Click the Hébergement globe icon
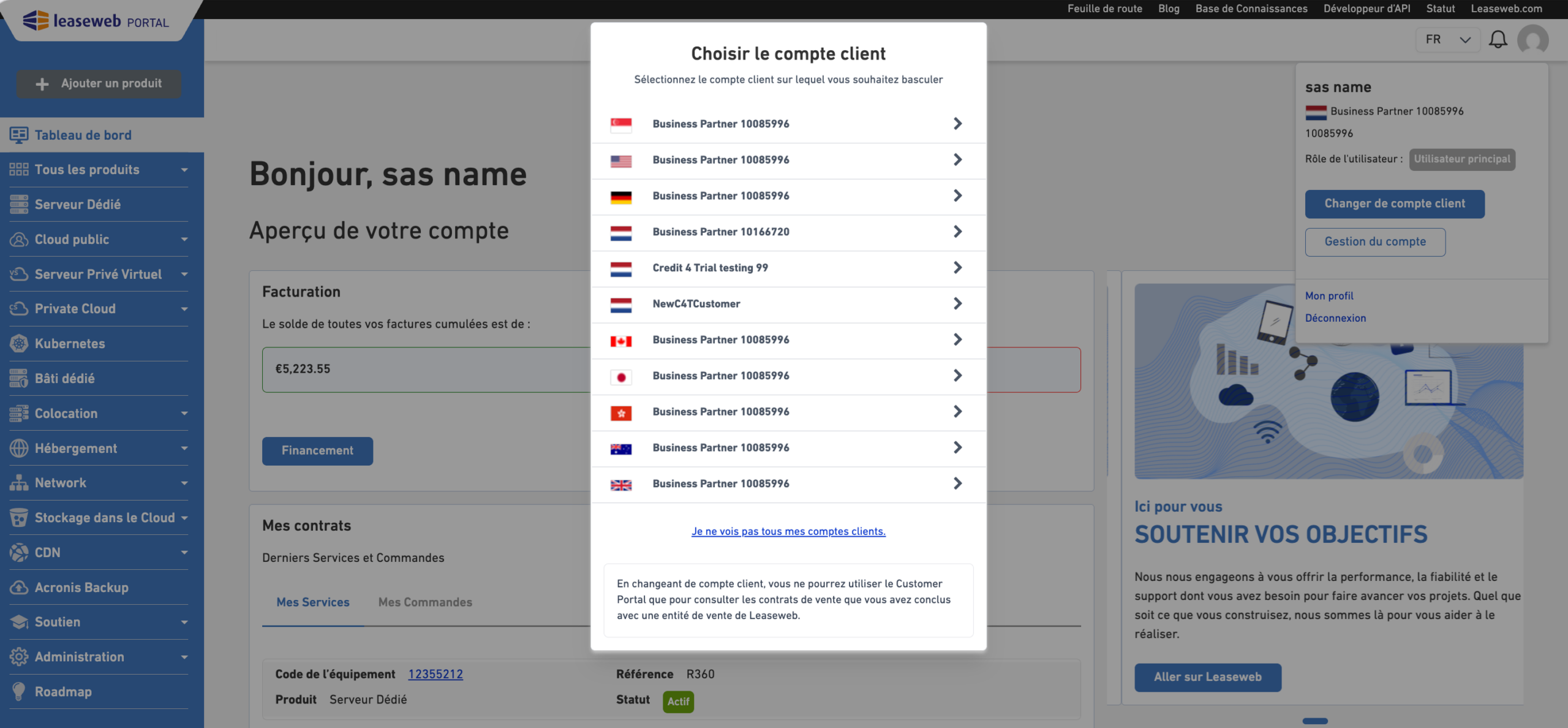Image resolution: width=1568 pixels, height=728 pixels. click(18, 449)
